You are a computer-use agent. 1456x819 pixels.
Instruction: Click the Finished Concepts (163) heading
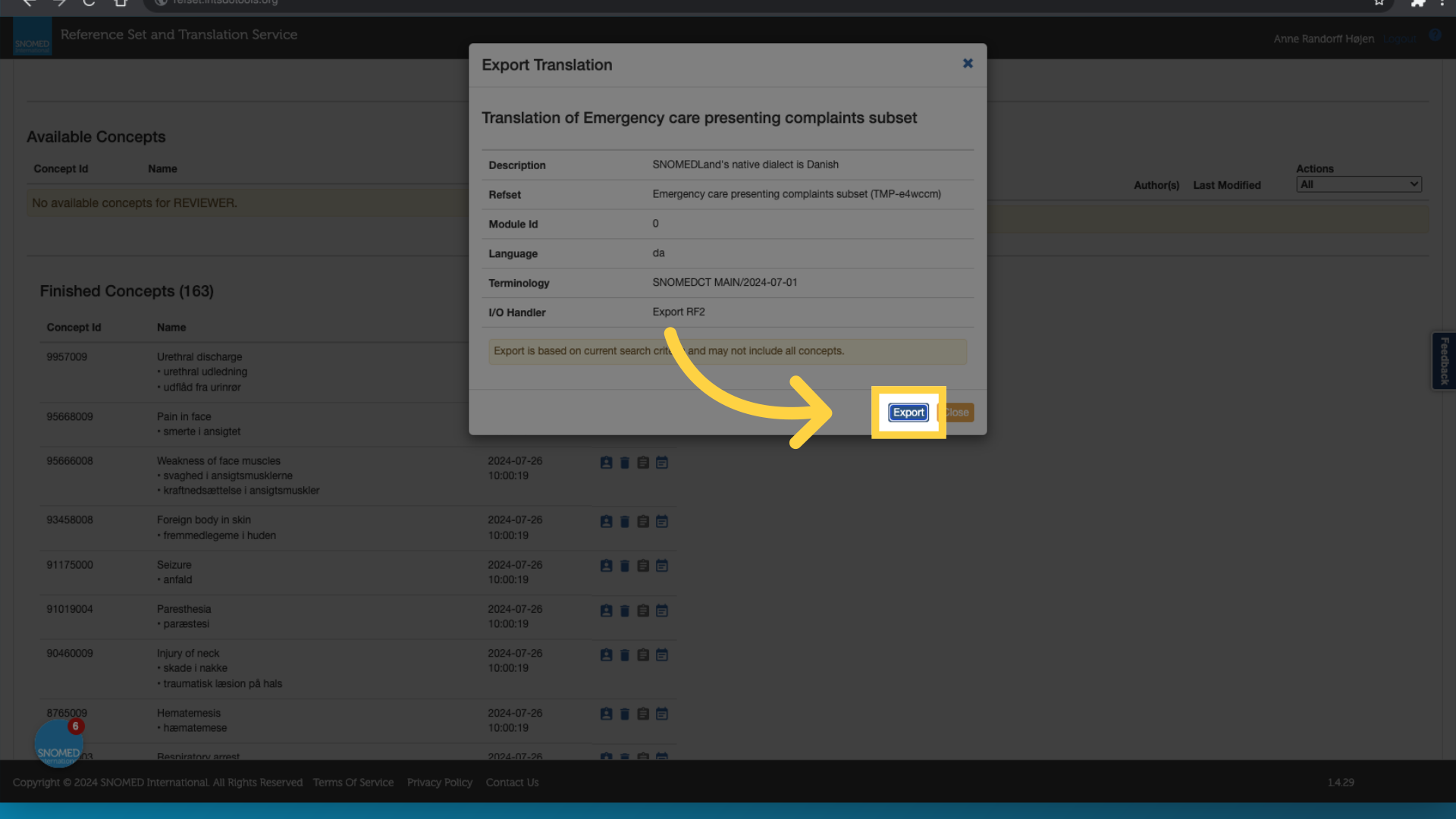click(x=127, y=291)
